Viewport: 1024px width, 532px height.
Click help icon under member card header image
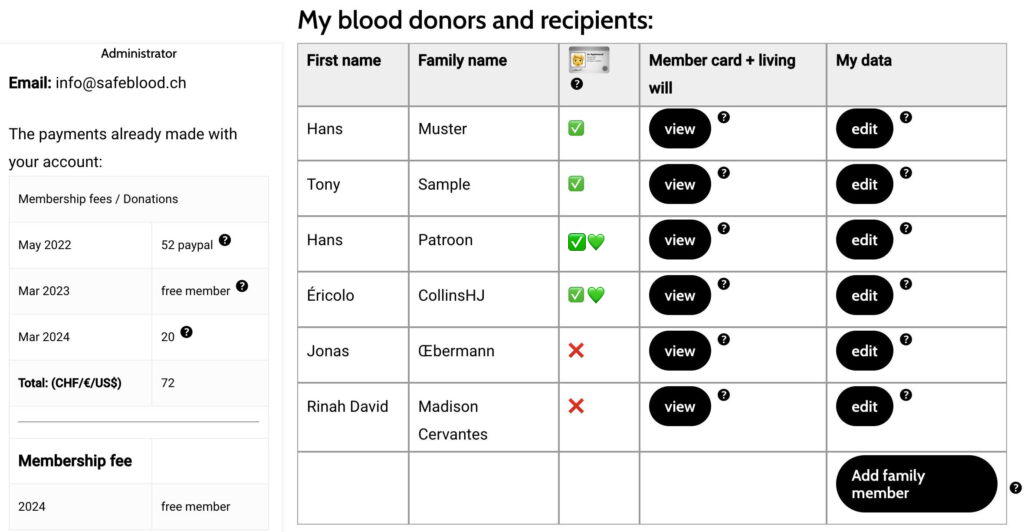click(577, 84)
